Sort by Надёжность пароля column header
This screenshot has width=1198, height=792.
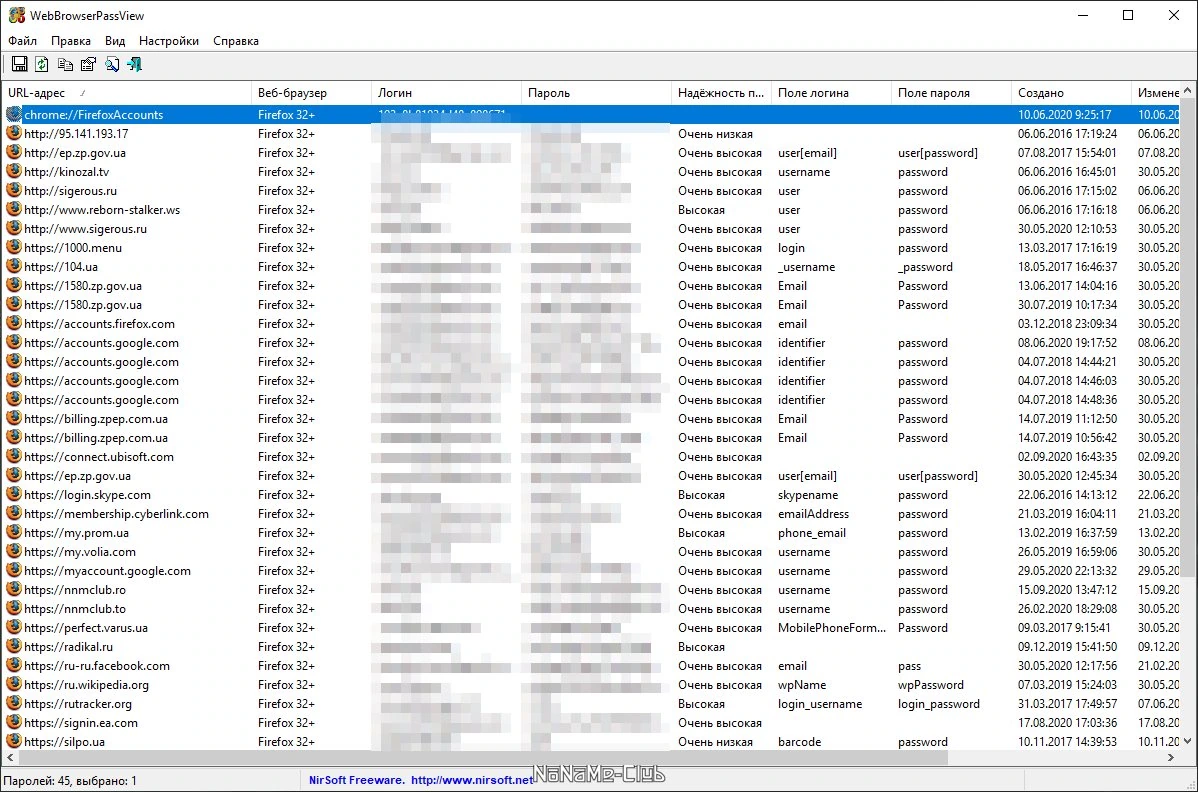click(721, 92)
